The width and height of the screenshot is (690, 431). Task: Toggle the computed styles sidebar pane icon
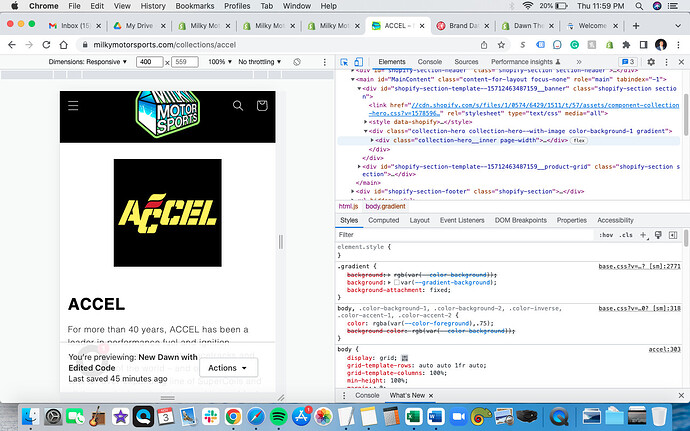[673, 235]
